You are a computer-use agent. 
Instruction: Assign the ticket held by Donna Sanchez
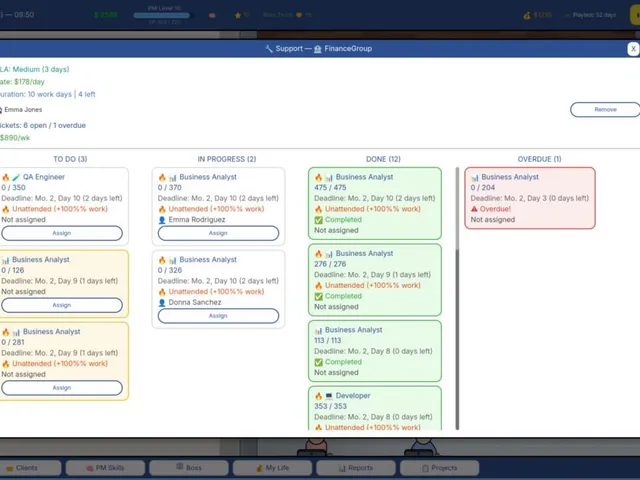point(218,316)
